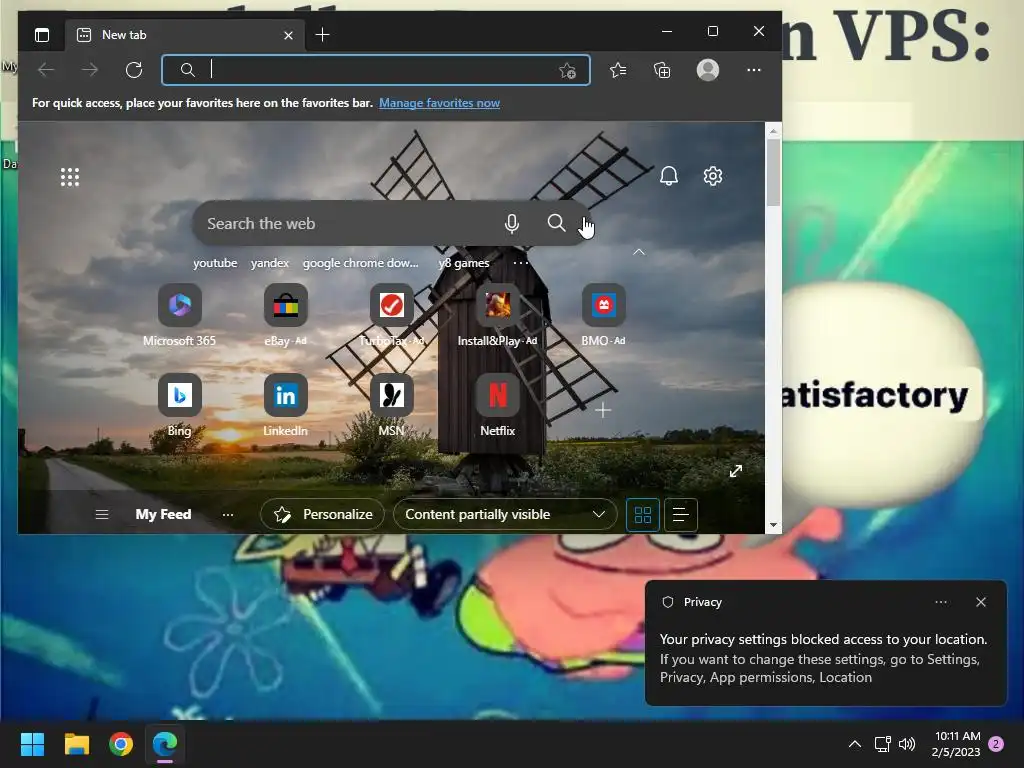Collapse quick links with chevron
The height and width of the screenshot is (768, 1024).
[x=639, y=252]
